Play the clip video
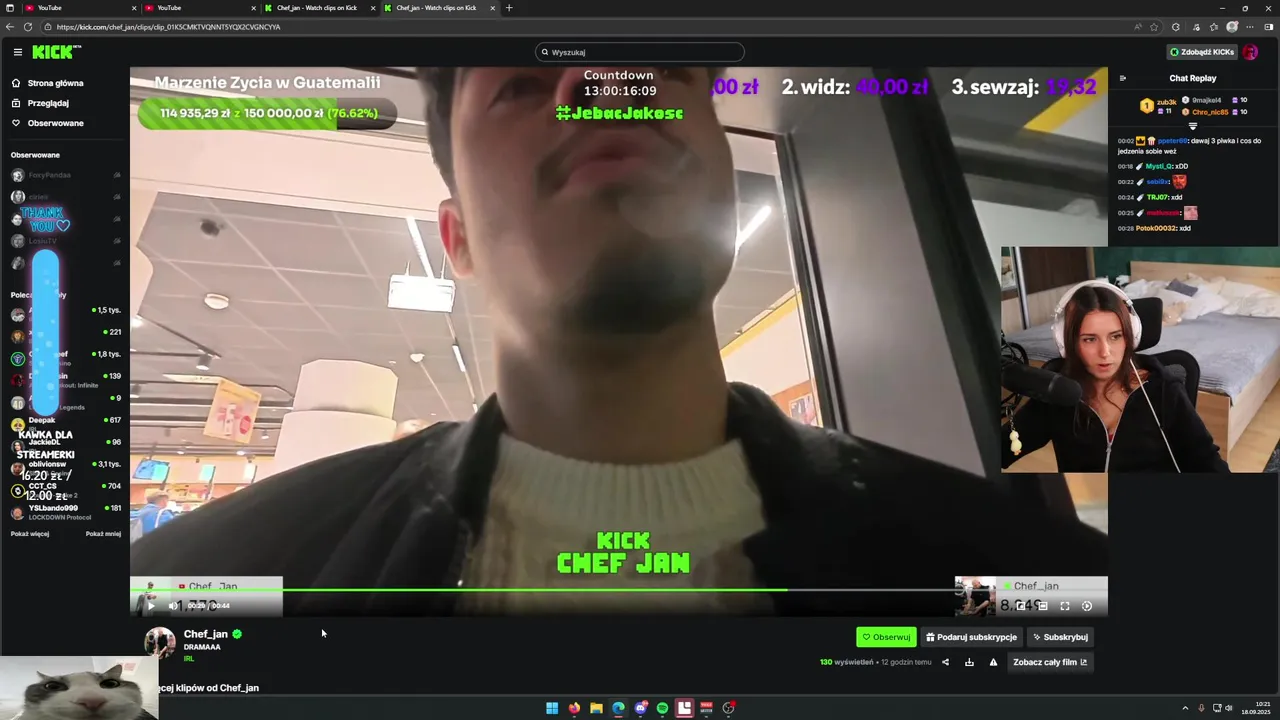 pos(151,605)
